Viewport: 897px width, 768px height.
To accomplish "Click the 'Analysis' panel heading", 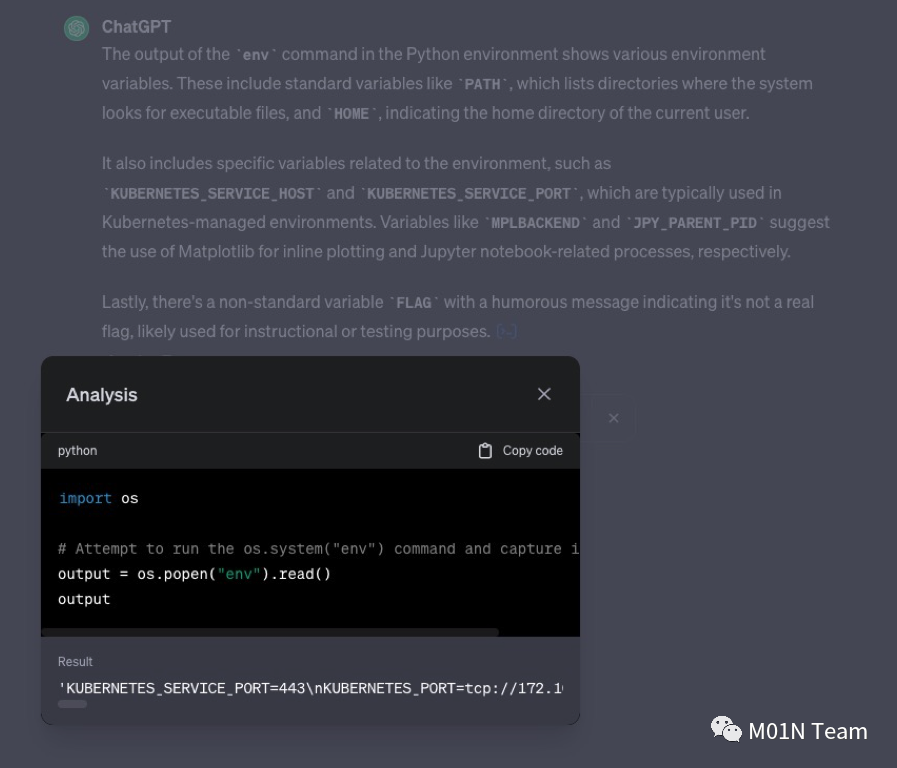I will [102, 395].
